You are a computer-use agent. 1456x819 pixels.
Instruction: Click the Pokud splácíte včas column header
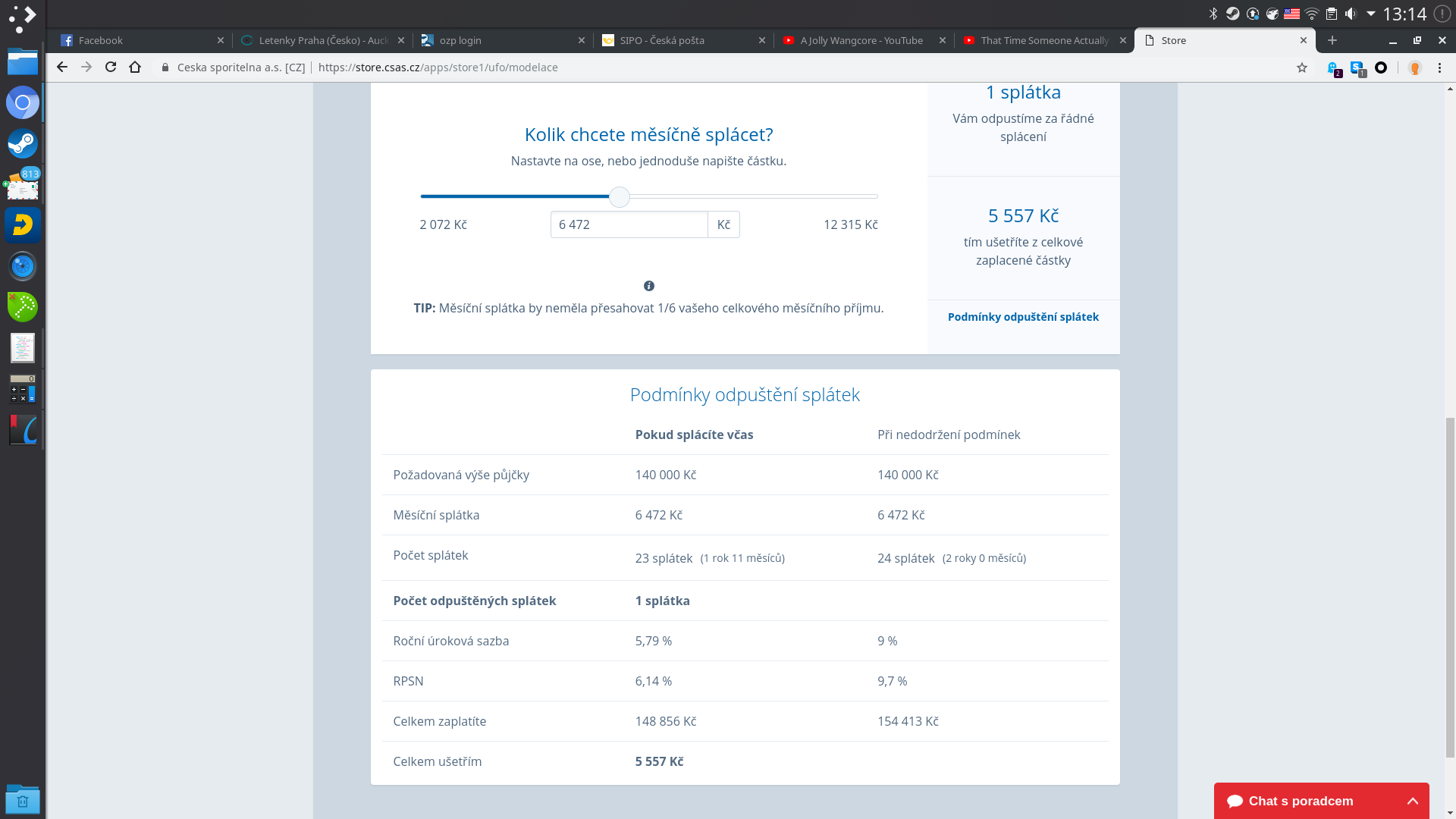pos(695,435)
